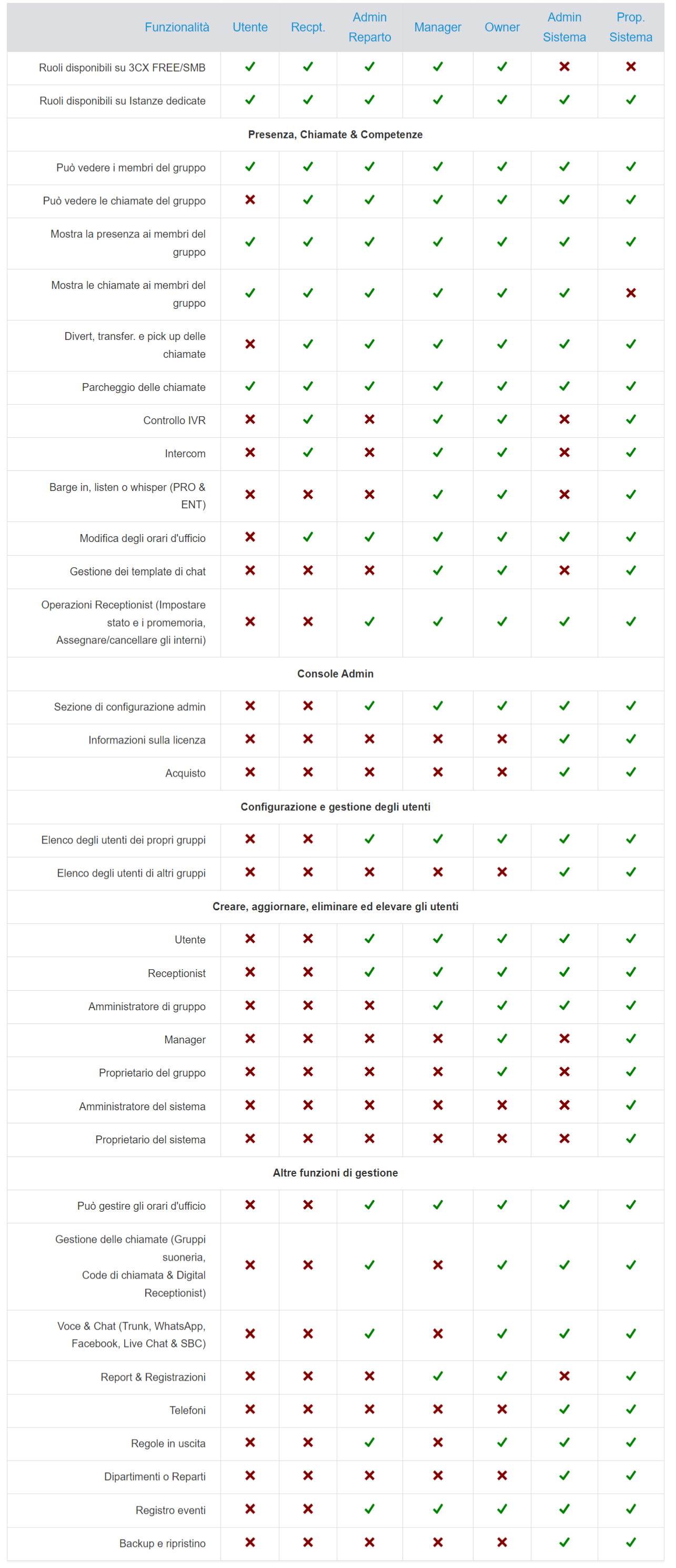Click red cross for Admin Sistema on 3CX FREE/SMB
Image resolution: width=676 pixels, height=1568 pixels.
pyautogui.click(x=564, y=67)
